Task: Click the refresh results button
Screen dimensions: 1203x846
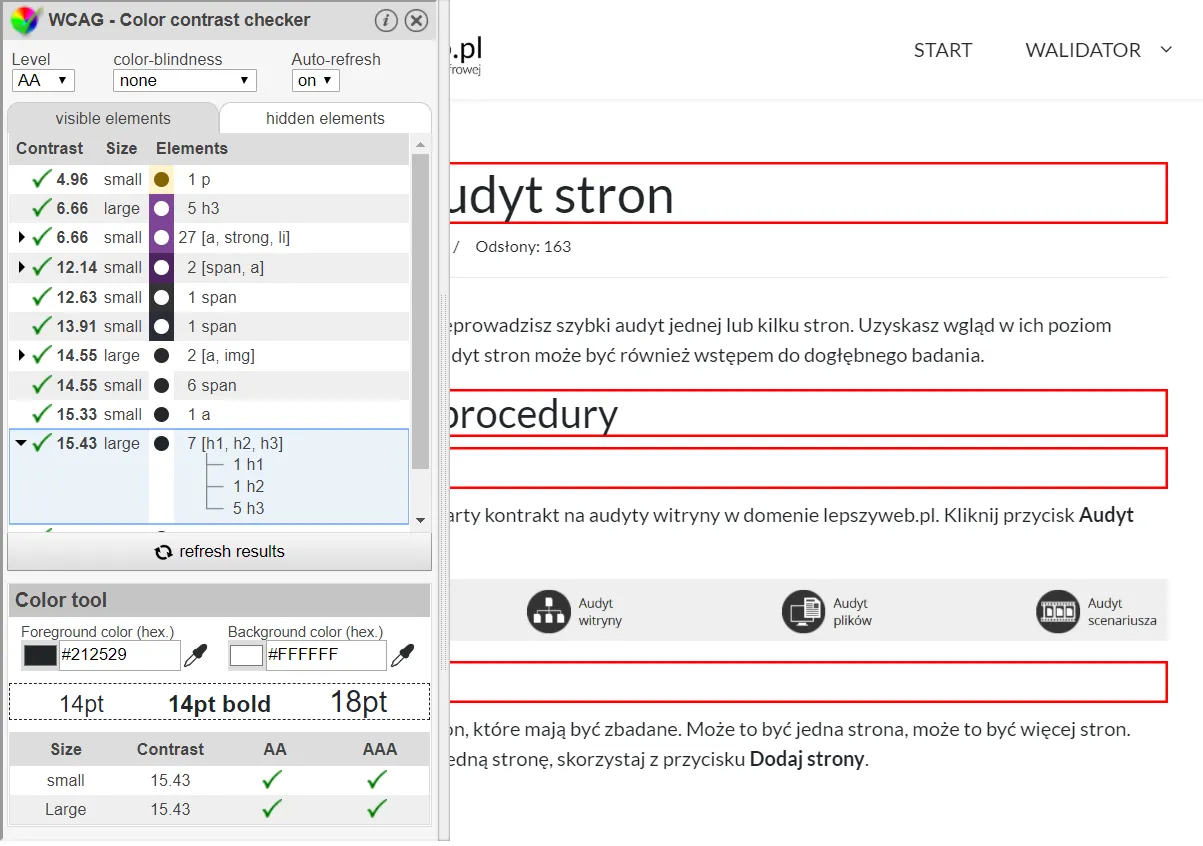Action: (219, 552)
